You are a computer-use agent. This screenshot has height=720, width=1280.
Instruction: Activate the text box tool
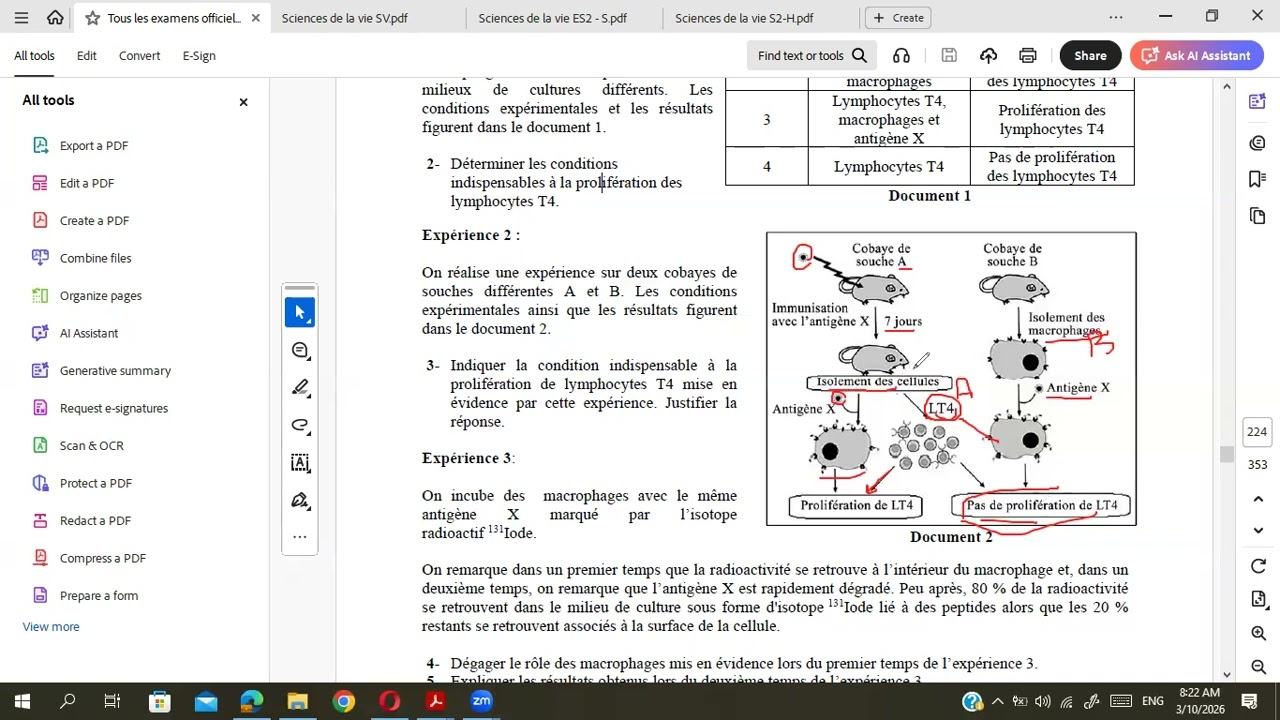pyautogui.click(x=299, y=462)
